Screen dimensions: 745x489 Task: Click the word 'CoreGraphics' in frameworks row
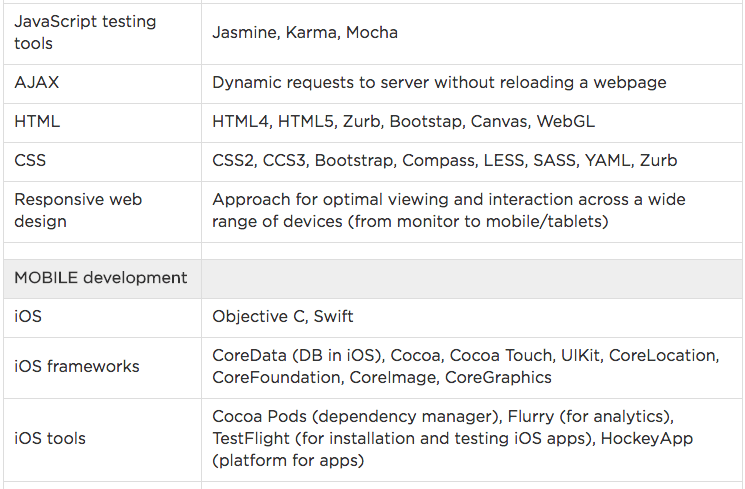[x=498, y=377]
